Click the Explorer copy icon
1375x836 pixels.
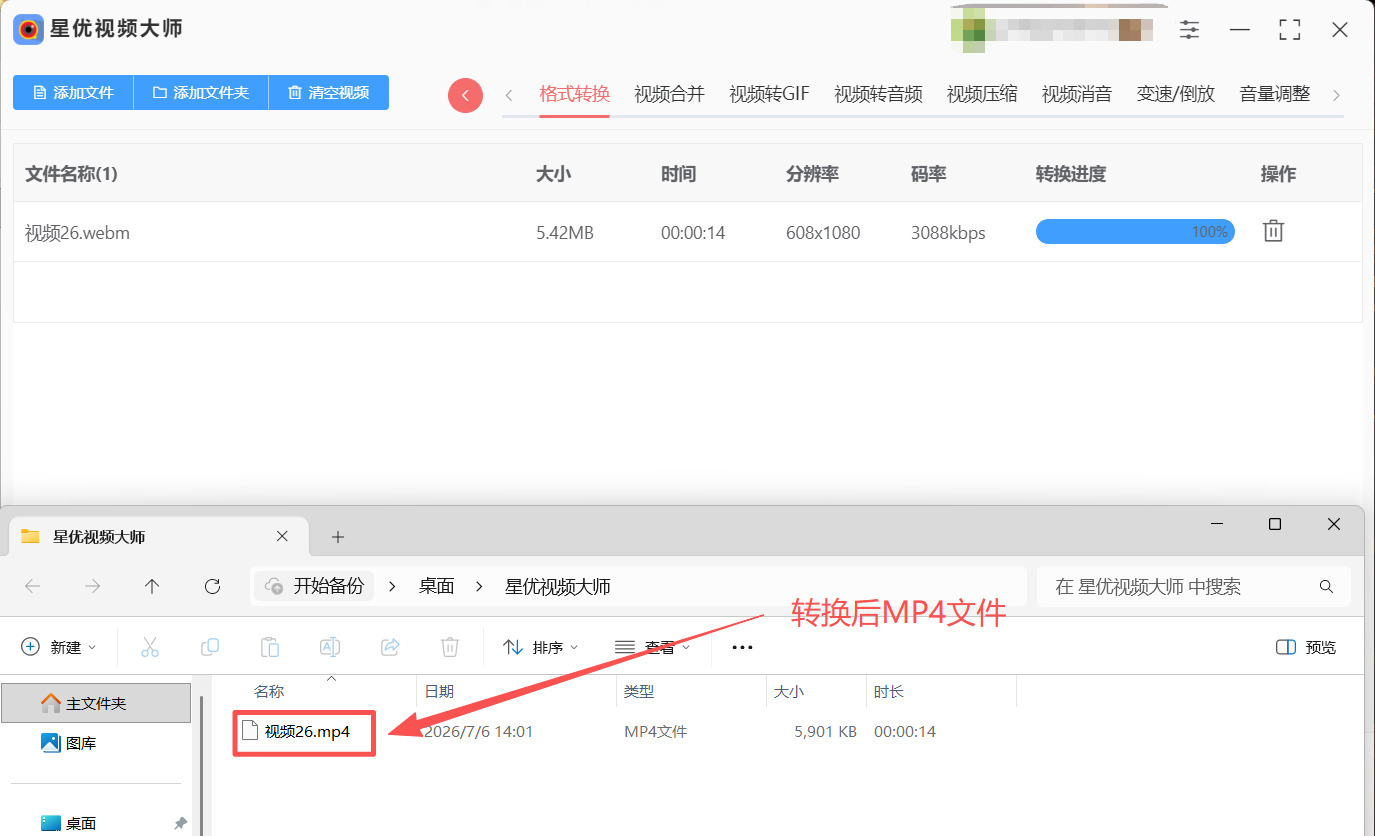point(210,647)
